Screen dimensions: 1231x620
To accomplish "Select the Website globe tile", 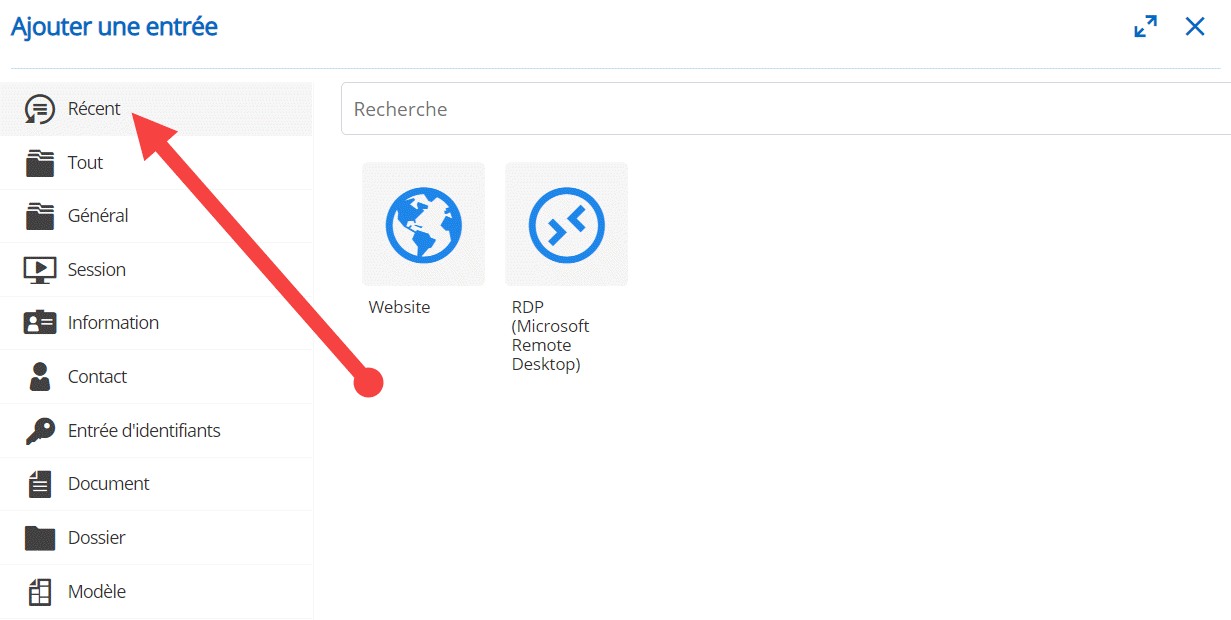I will pyautogui.click(x=423, y=225).
